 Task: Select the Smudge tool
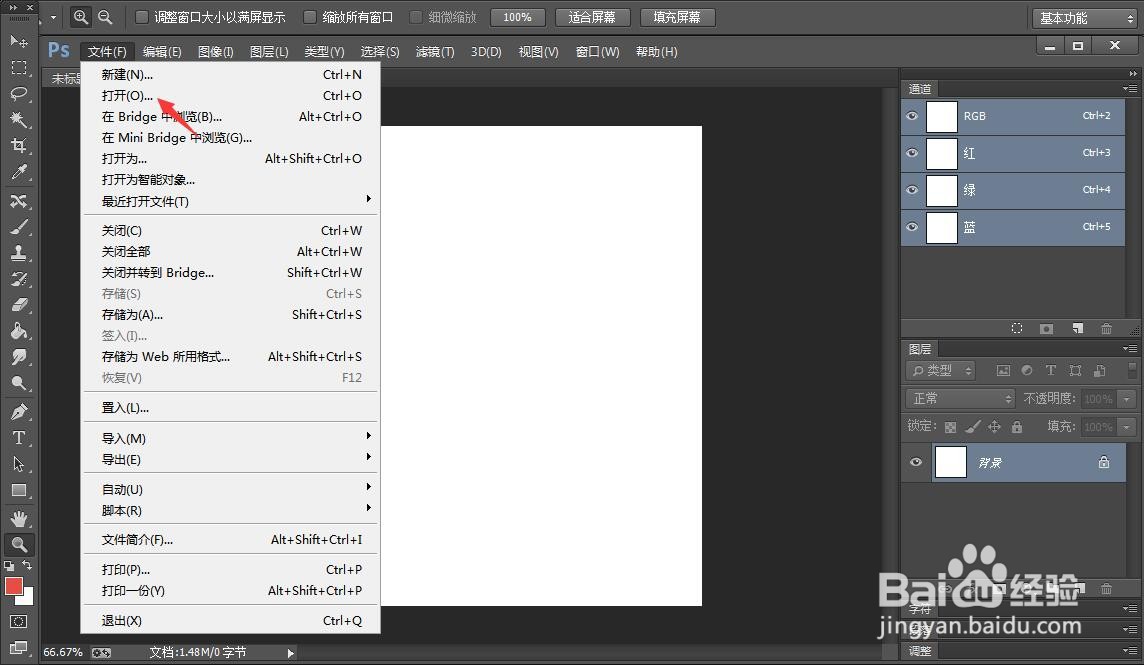pos(19,357)
